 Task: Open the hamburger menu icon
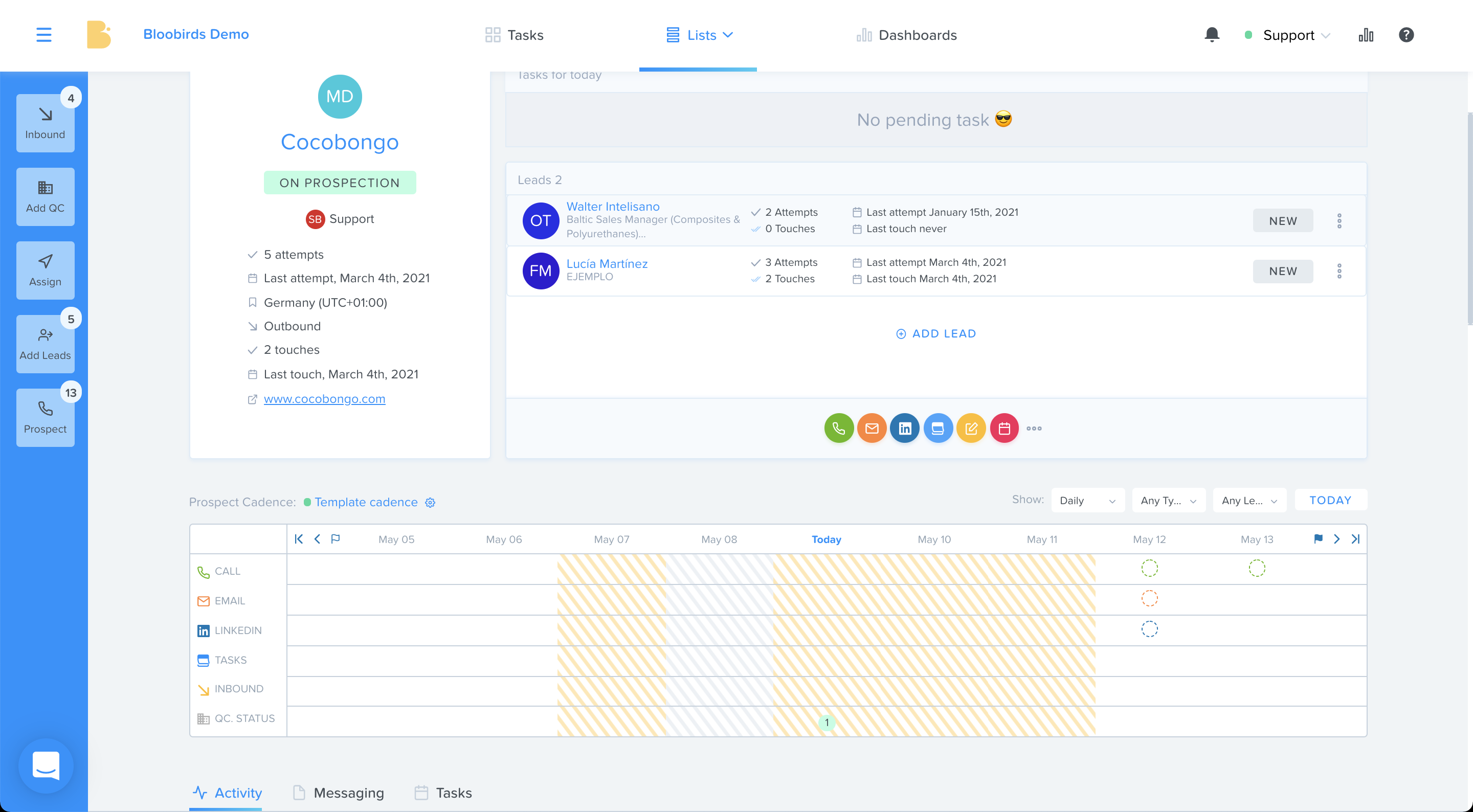(43, 34)
